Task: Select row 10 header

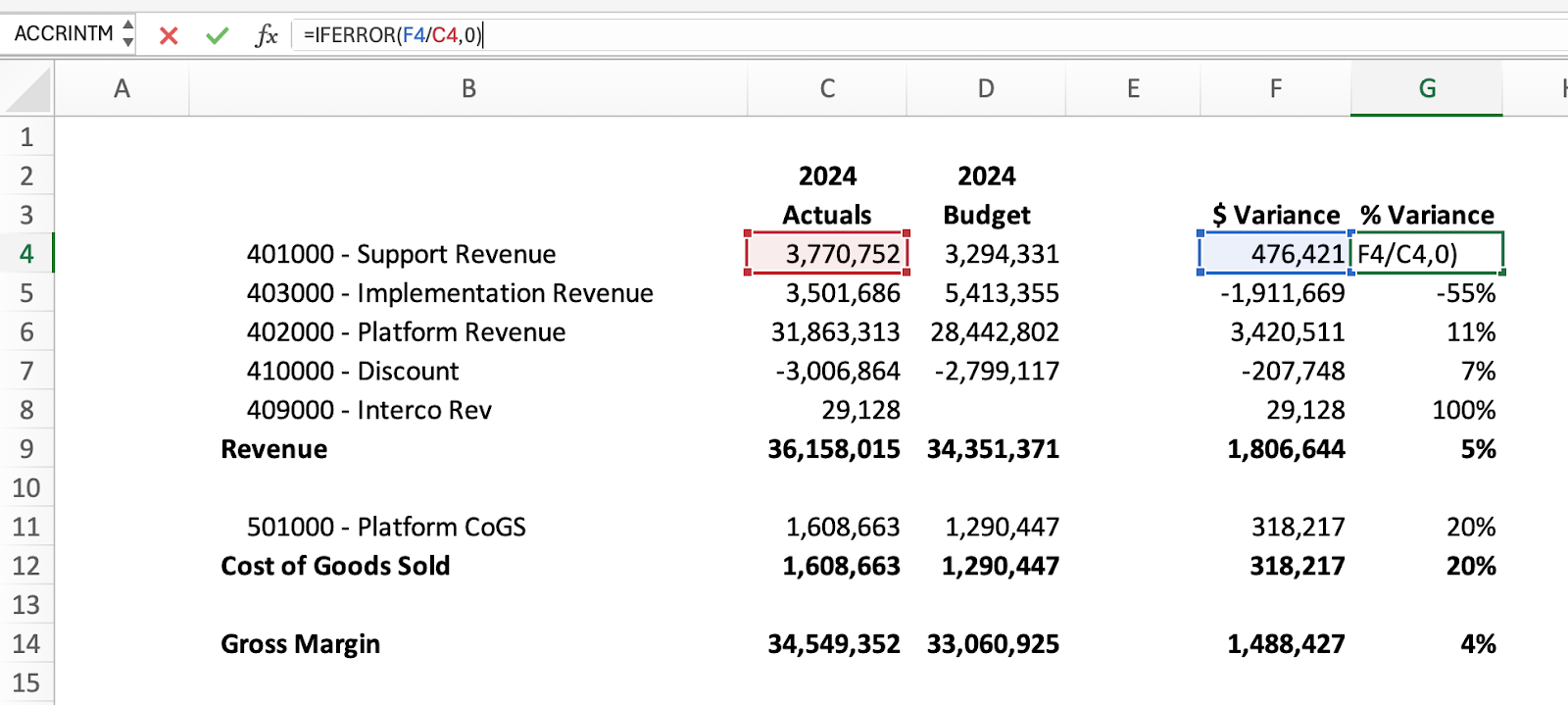Action: 26,488
